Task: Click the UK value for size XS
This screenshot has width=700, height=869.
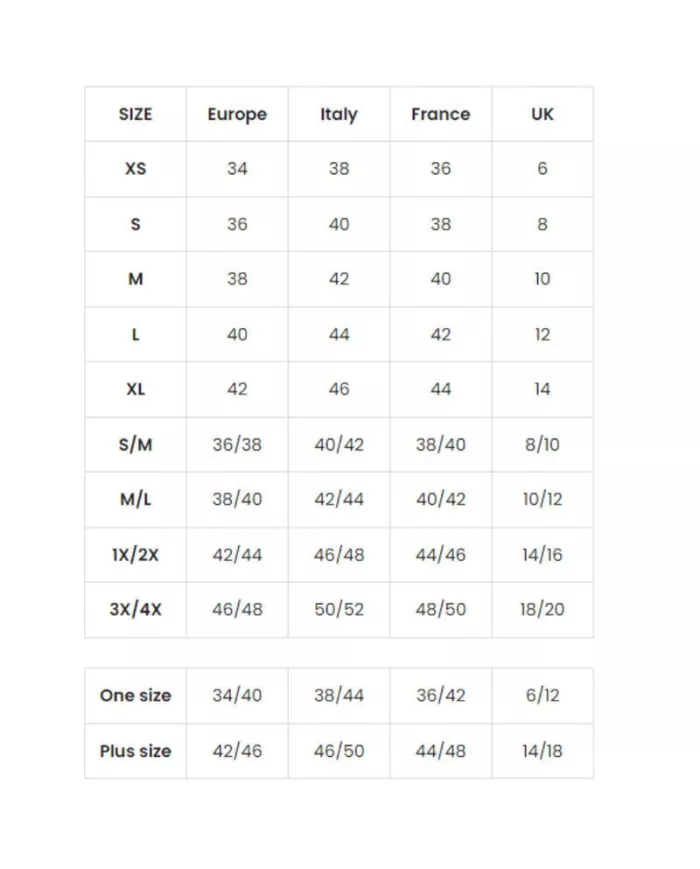Action: [x=542, y=169]
